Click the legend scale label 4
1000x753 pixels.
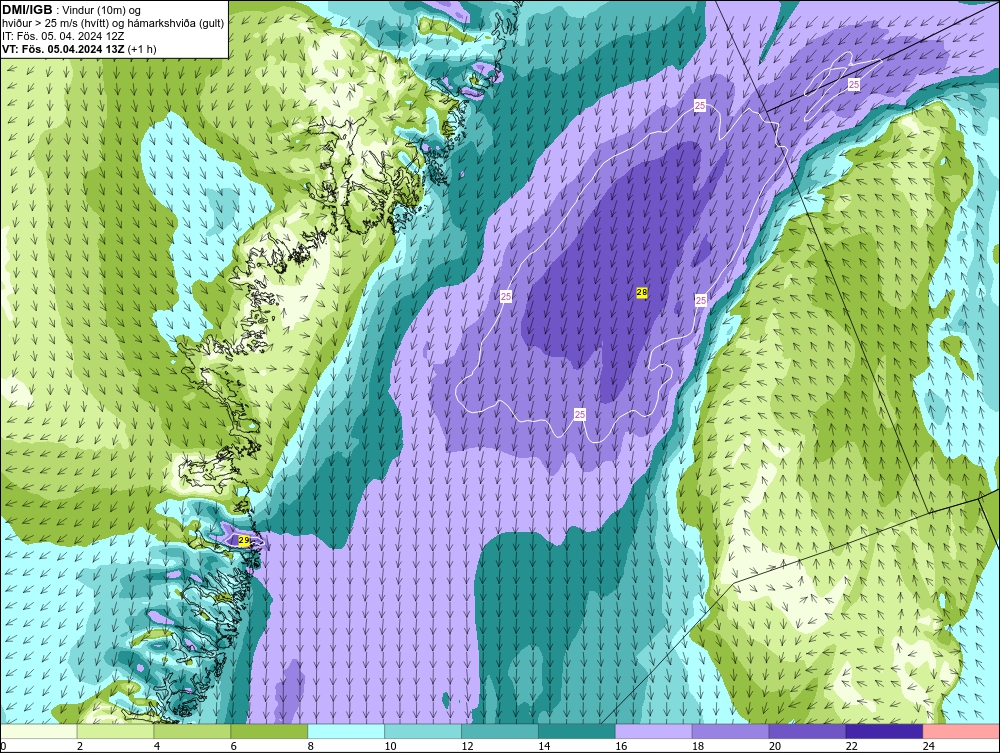coord(157,746)
